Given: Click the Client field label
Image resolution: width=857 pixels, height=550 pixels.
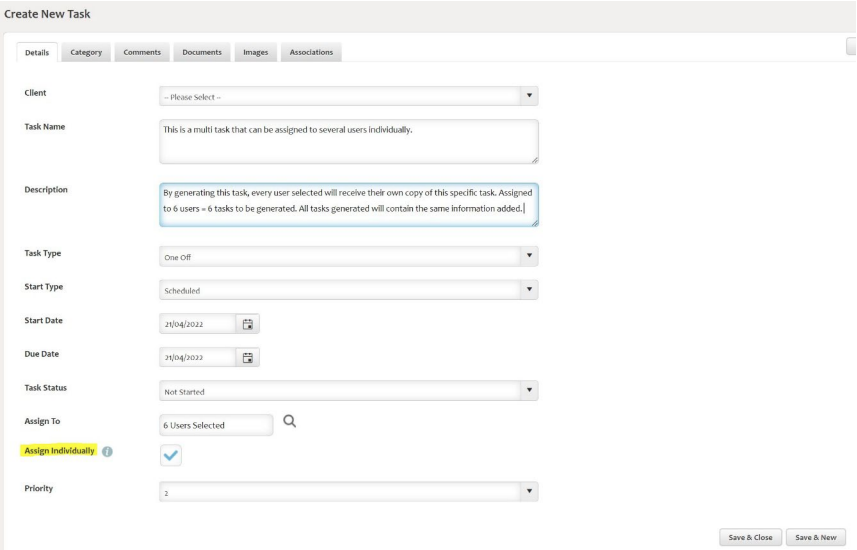Looking at the screenshot, I should pyautogui.click(x=35, y=93).
